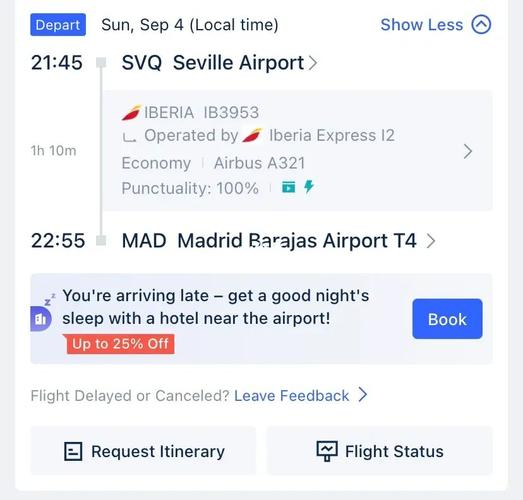Image resolution: width=523 pixels, height=500 pixels.
Task: Tap the in-flight entertainment screen icon
Action: (x=289, y=187)
